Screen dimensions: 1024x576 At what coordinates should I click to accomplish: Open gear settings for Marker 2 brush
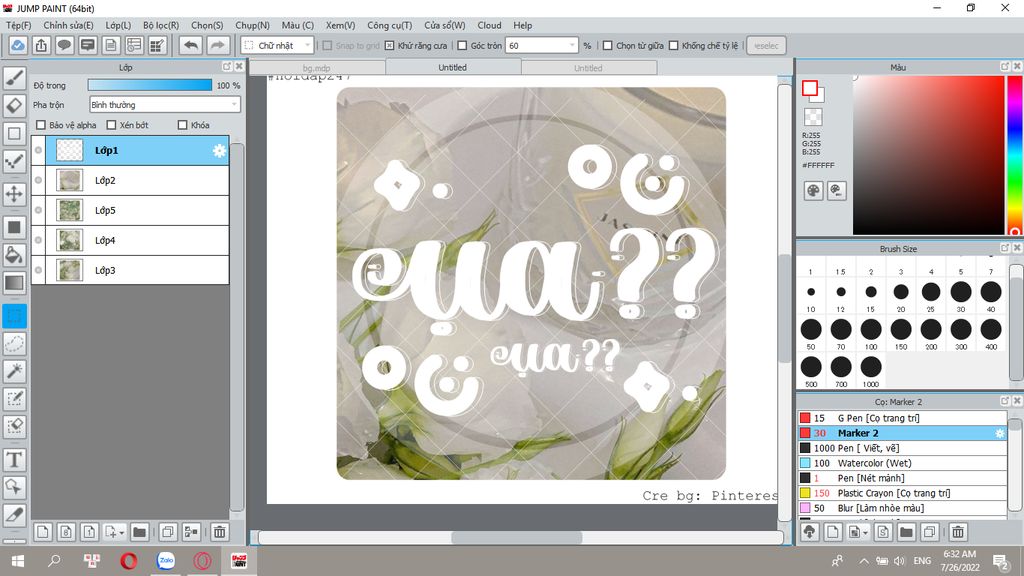click(999, 433)
